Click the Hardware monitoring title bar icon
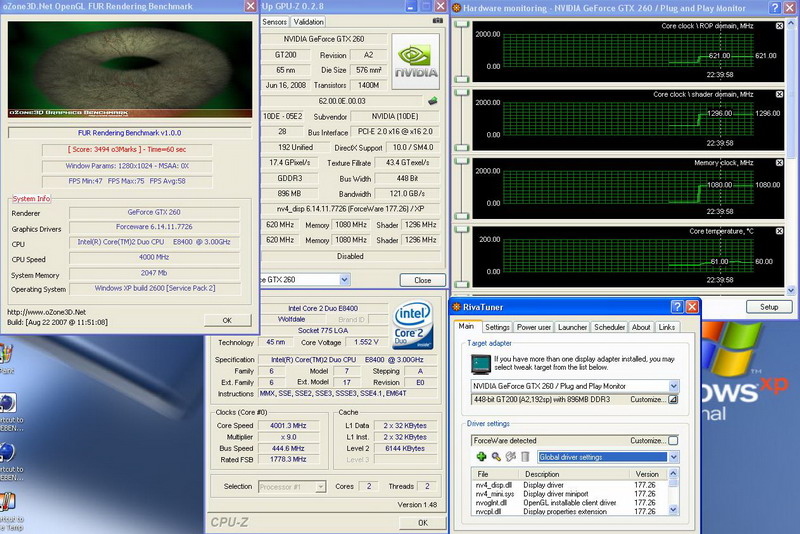Screen dimensions: 800x534 coord(457,8)
